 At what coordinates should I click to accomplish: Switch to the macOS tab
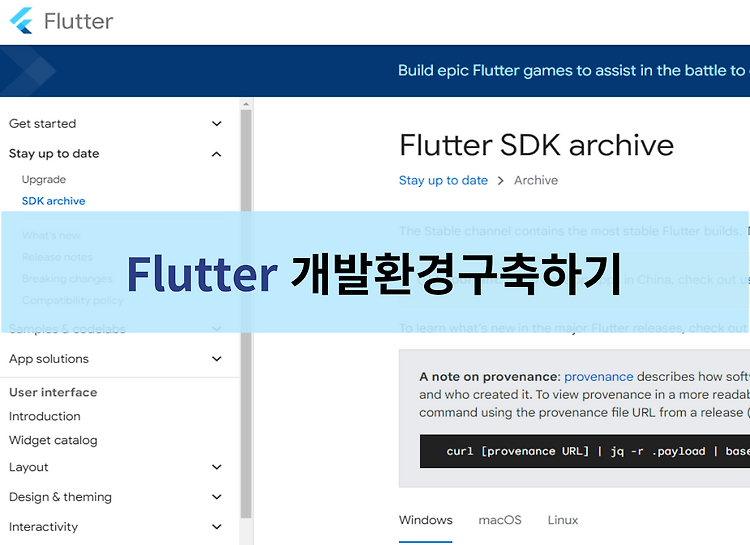pos(500,520)
